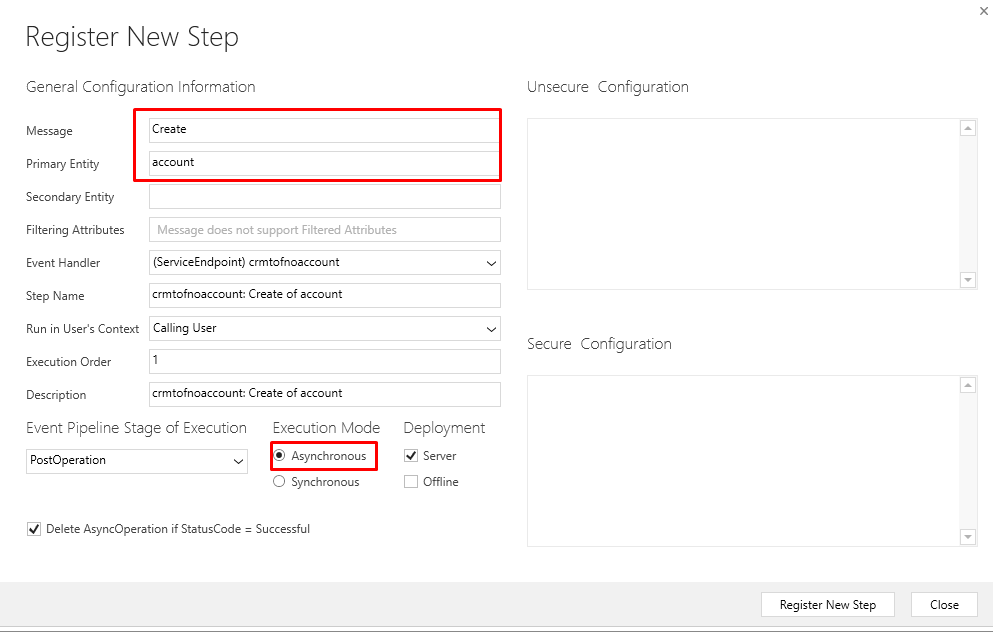Click the Execution Order field
Screen dimensions: 993x637
[325, 362]
